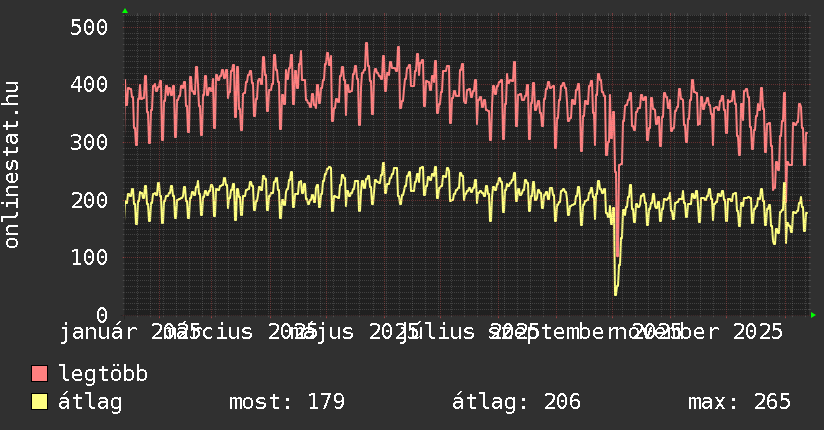Open the onlinestat.hu vertical watermark link
This screenshot has width=824, height=430.
[x=12, y=165]
